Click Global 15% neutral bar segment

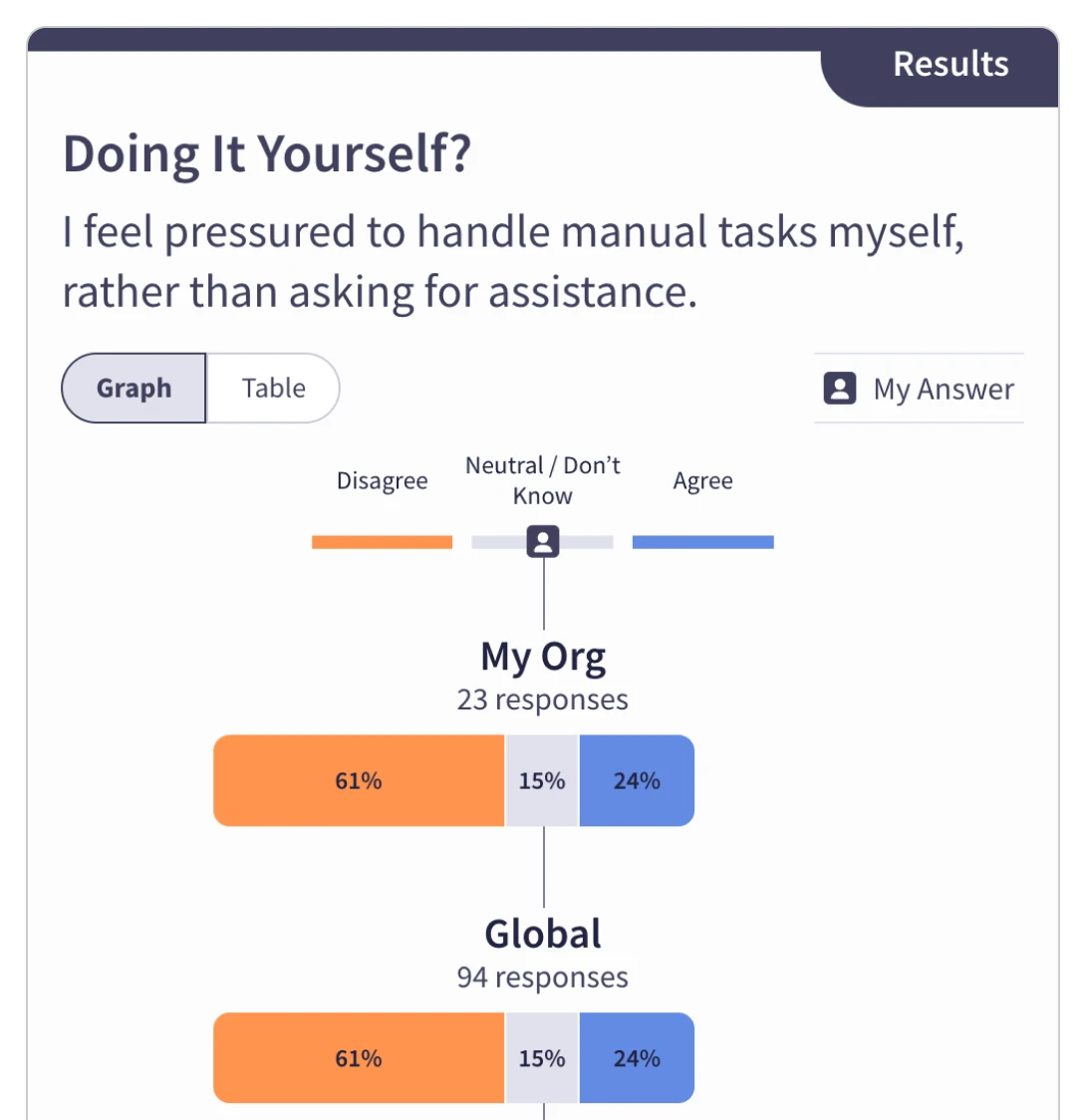click(x=542, y=1057)
